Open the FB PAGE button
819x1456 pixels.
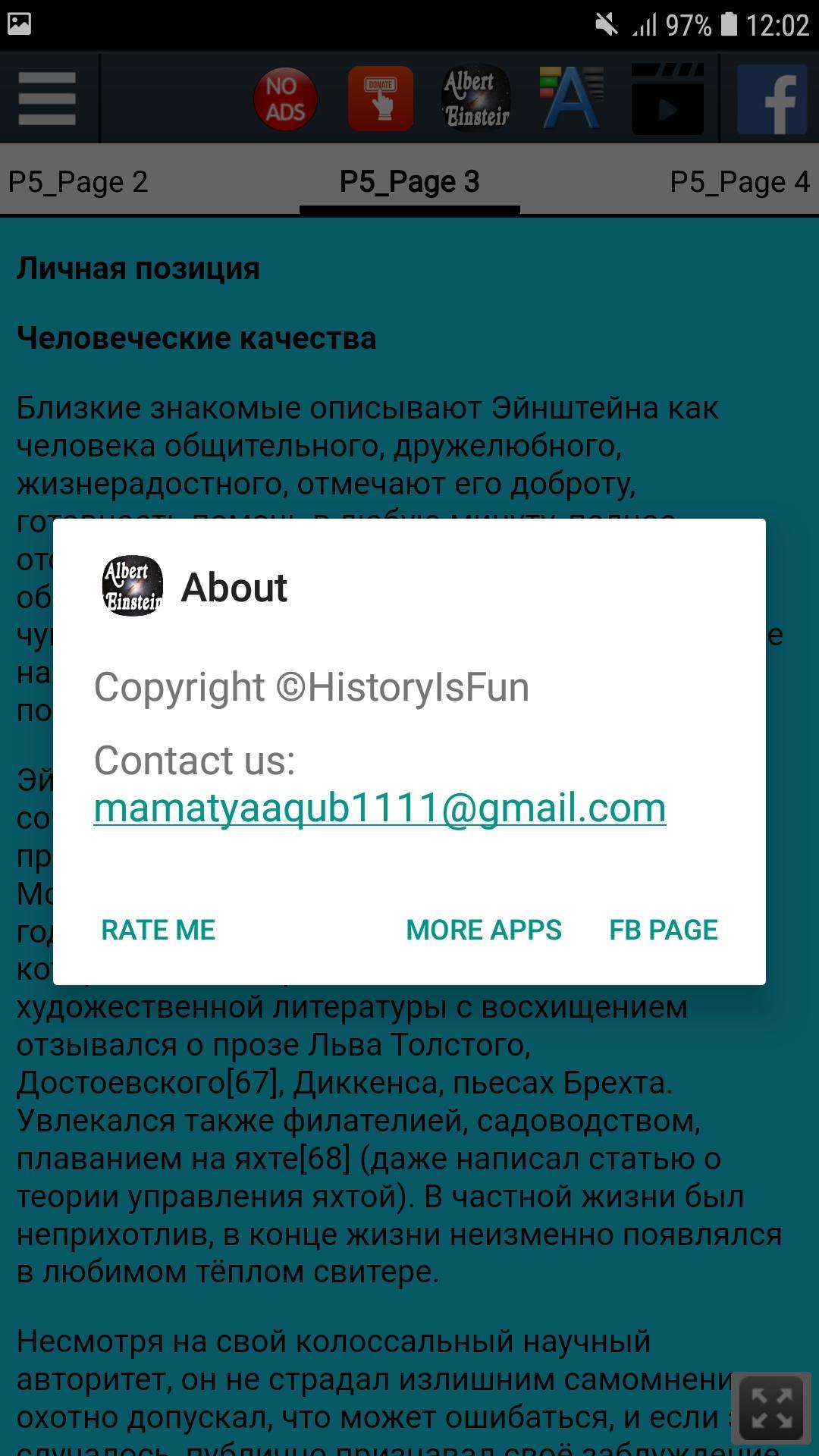coord(664,930)
